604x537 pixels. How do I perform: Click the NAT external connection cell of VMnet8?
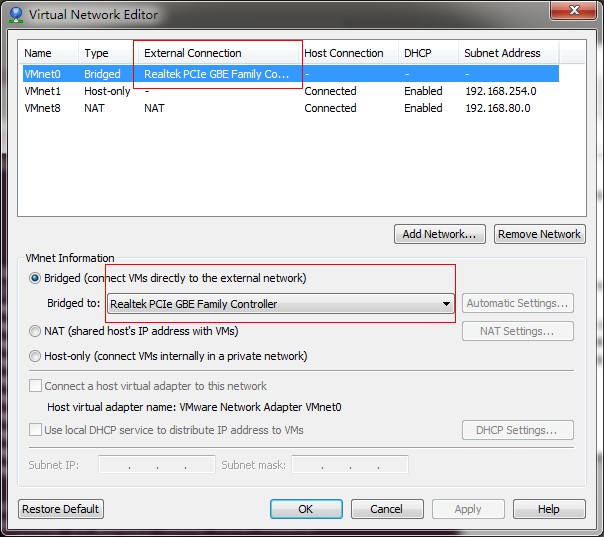tap(154, 108)
